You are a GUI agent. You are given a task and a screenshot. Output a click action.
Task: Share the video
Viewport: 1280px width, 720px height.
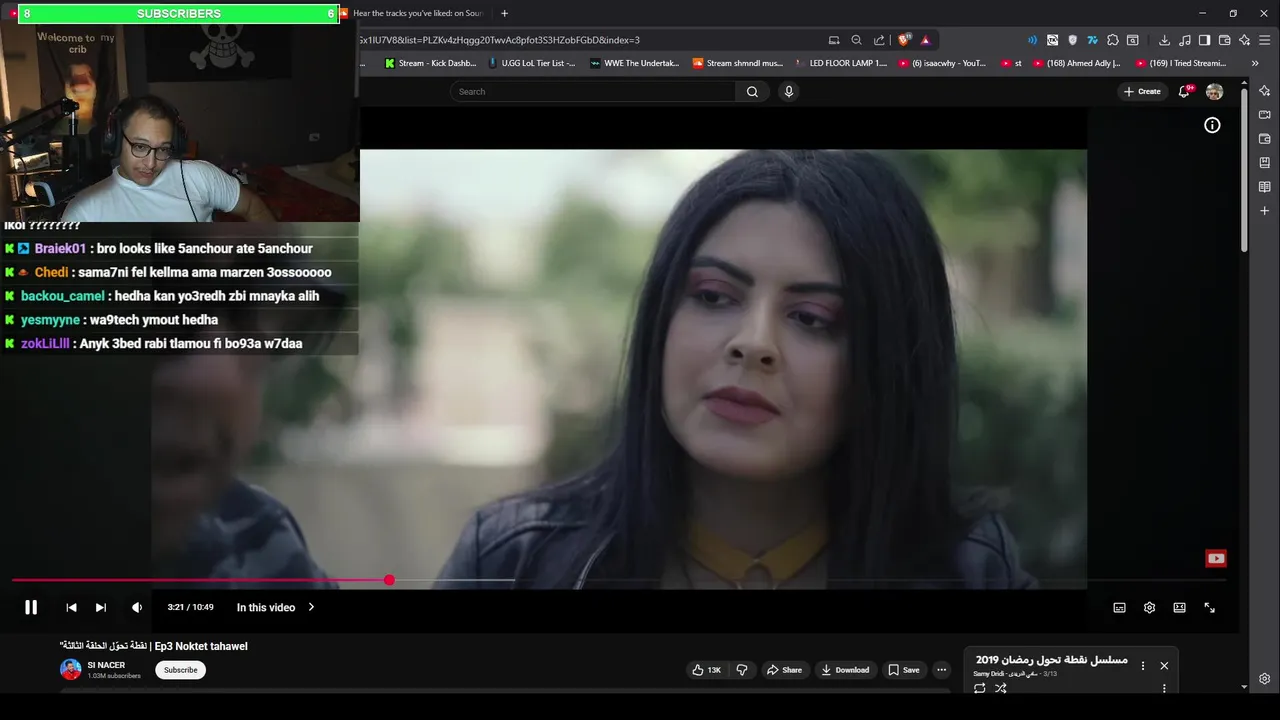(x=784, y=670)
